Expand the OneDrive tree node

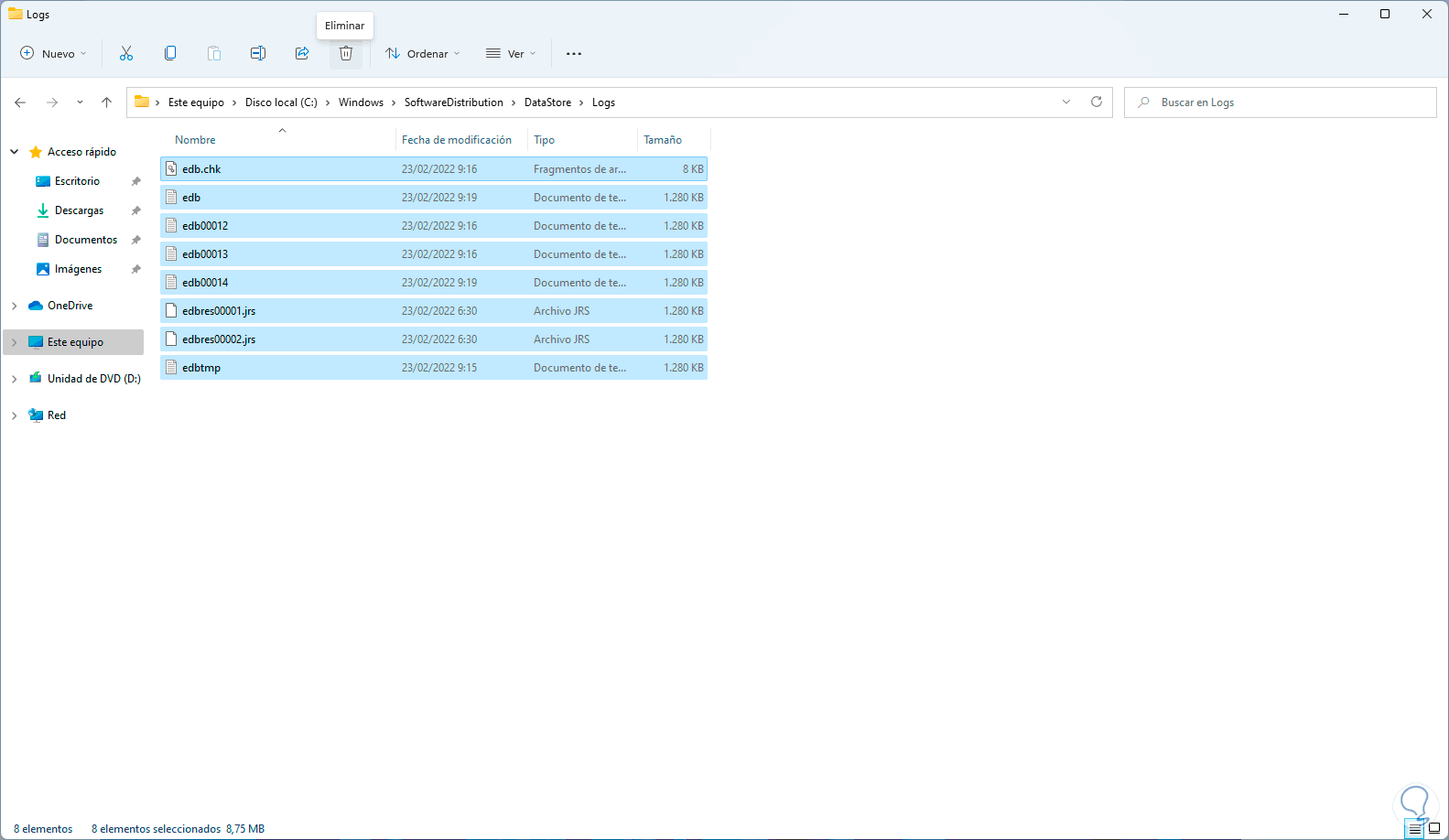pos(15,306)
